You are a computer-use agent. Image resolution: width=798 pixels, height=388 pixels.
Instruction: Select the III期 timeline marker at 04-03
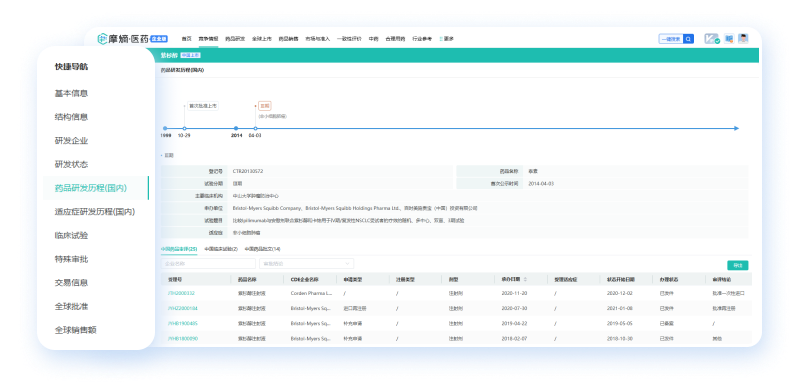[264, 106]
